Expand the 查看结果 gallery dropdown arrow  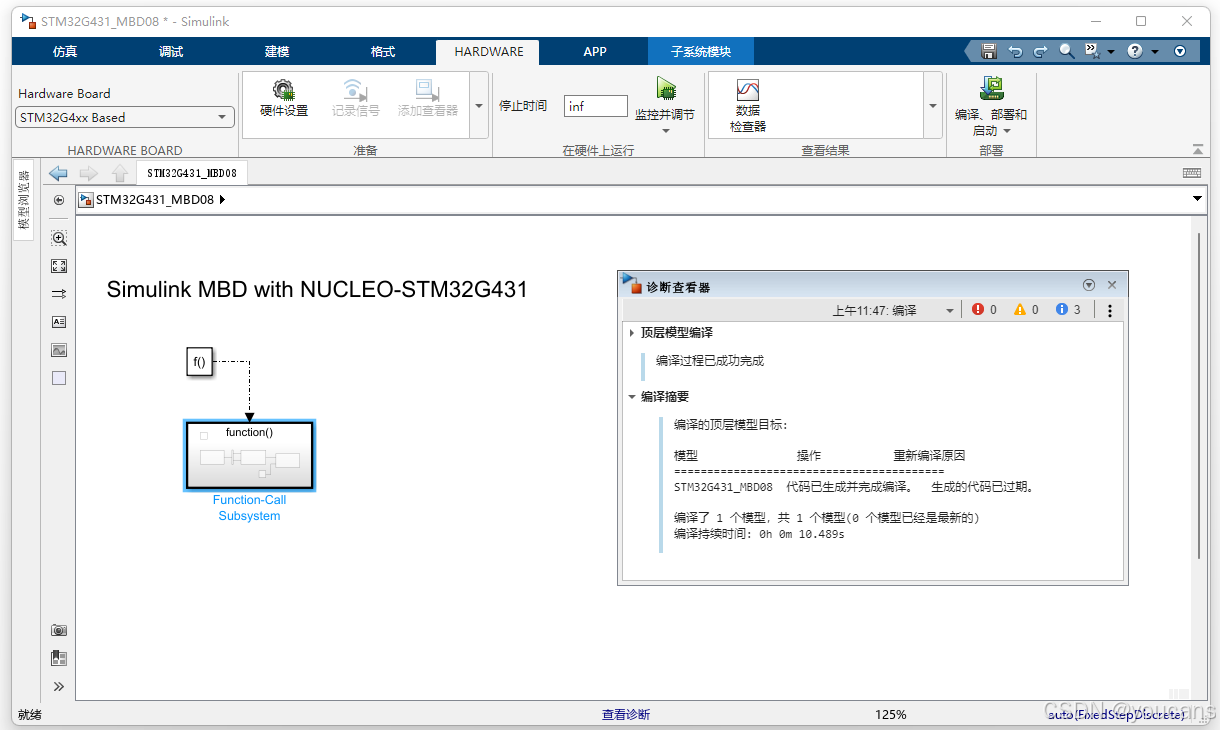pyautogui.click(x=933, y=105)
